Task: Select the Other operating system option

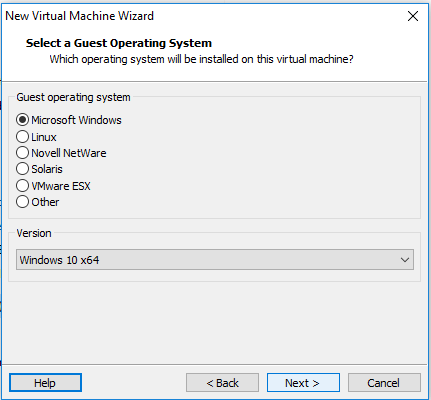Action: coord(22,202)
